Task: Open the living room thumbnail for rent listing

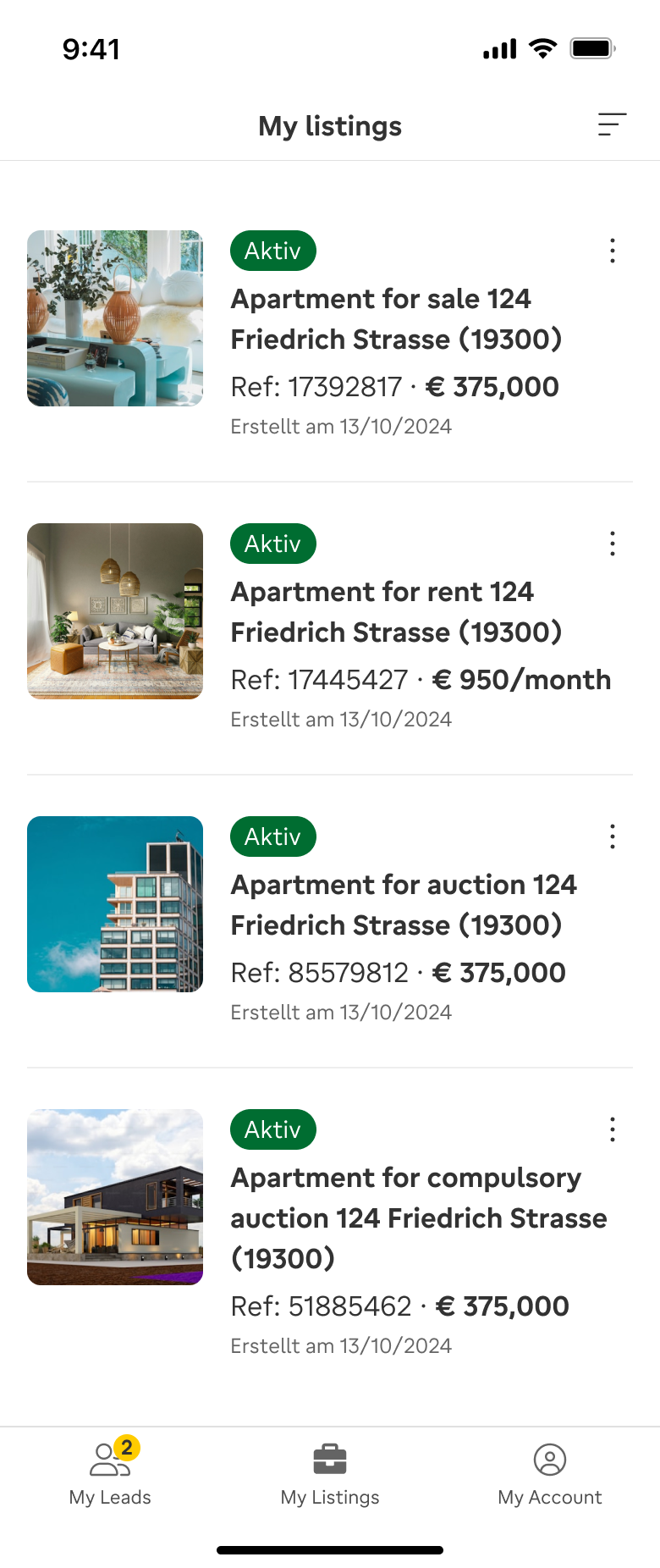Action: (x=115, y=611)
